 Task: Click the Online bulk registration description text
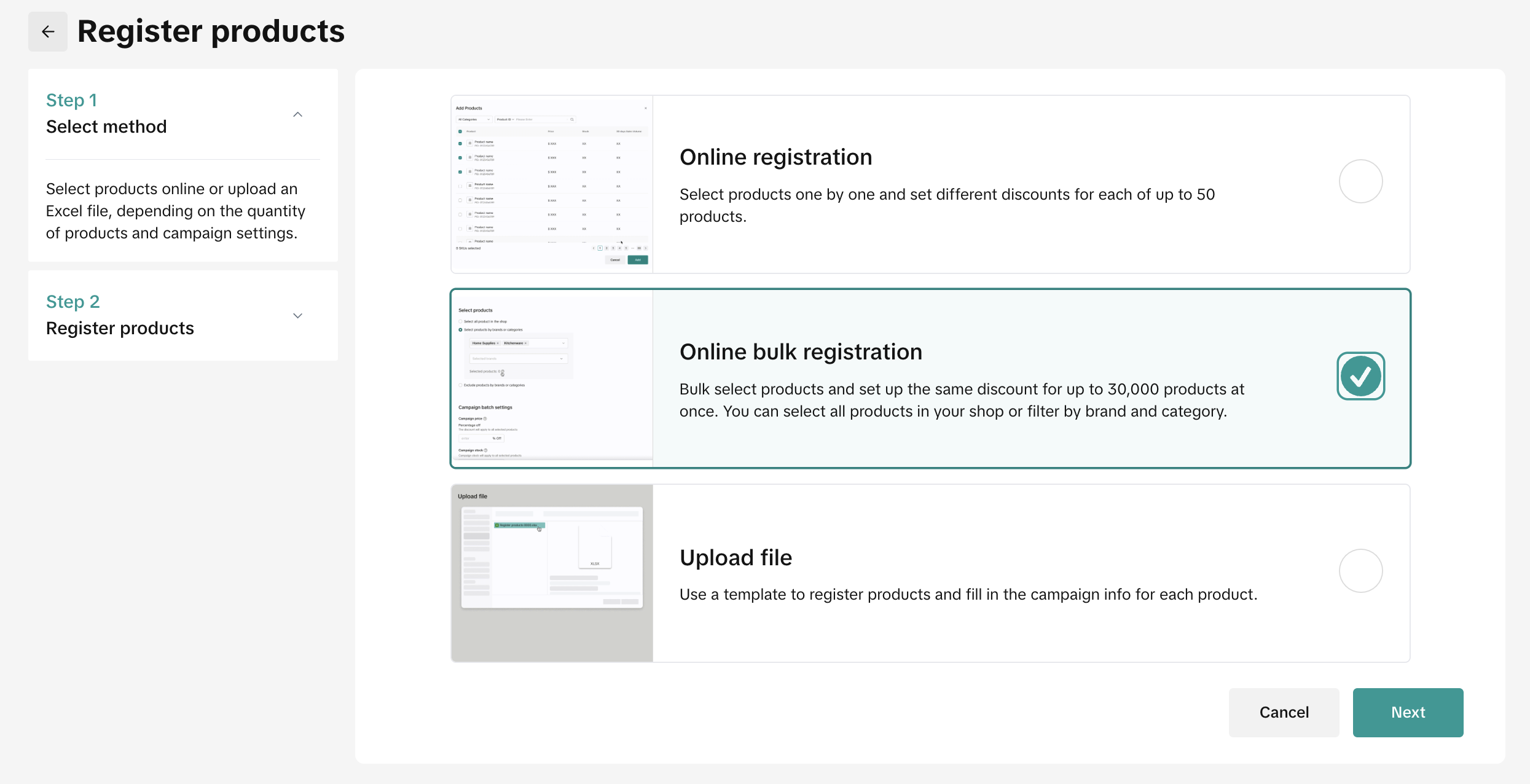click(962, 400)
